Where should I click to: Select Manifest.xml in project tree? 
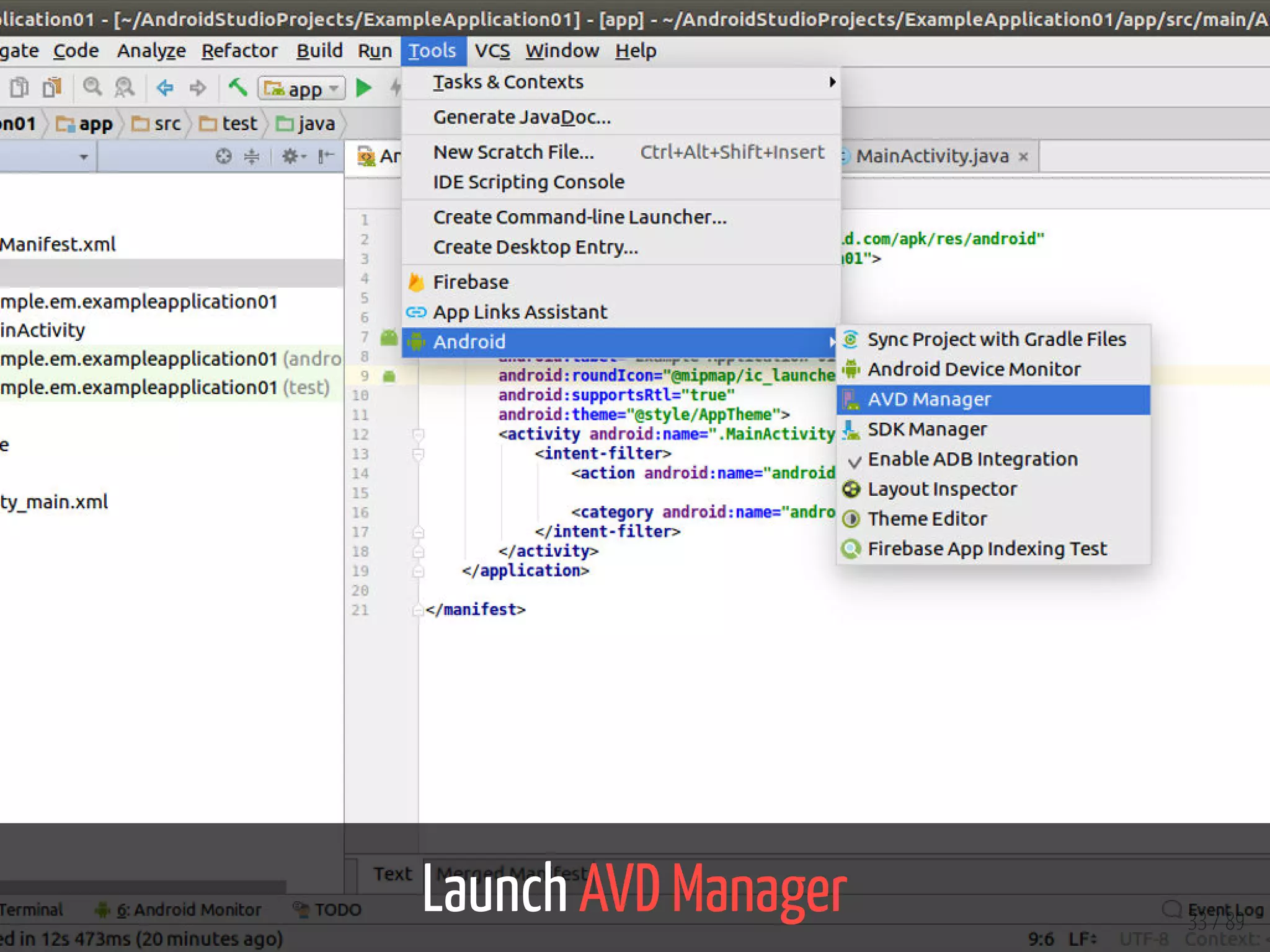(58, 244)
